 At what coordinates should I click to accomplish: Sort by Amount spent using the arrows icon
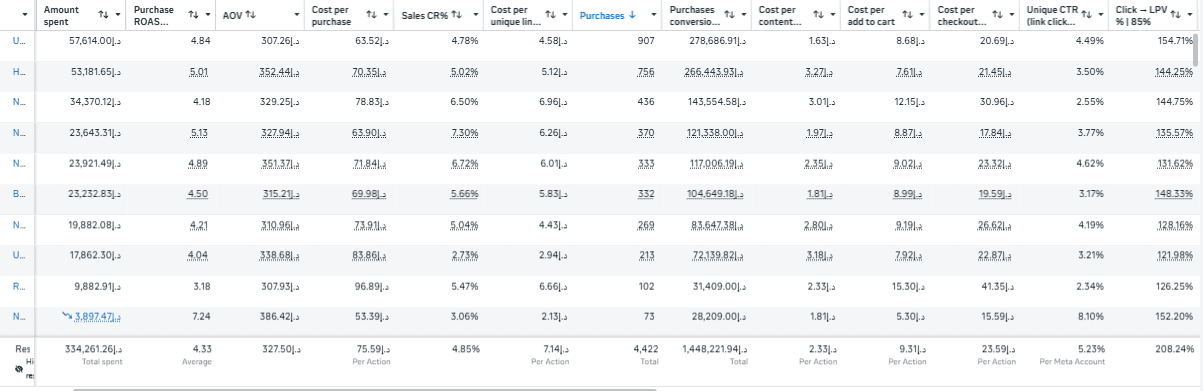104,15
